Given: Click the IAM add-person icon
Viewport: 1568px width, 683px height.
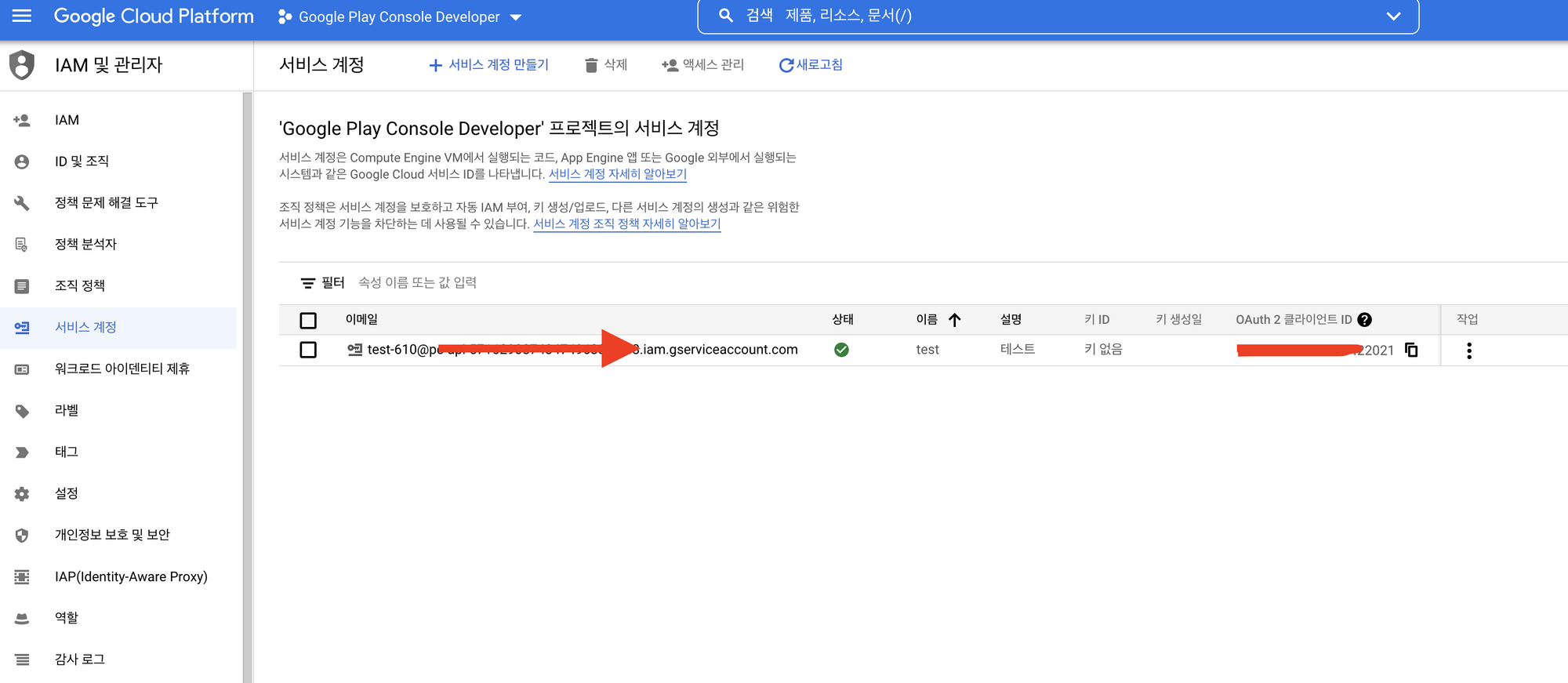Looking at the screenshot, I should (22, 120).
